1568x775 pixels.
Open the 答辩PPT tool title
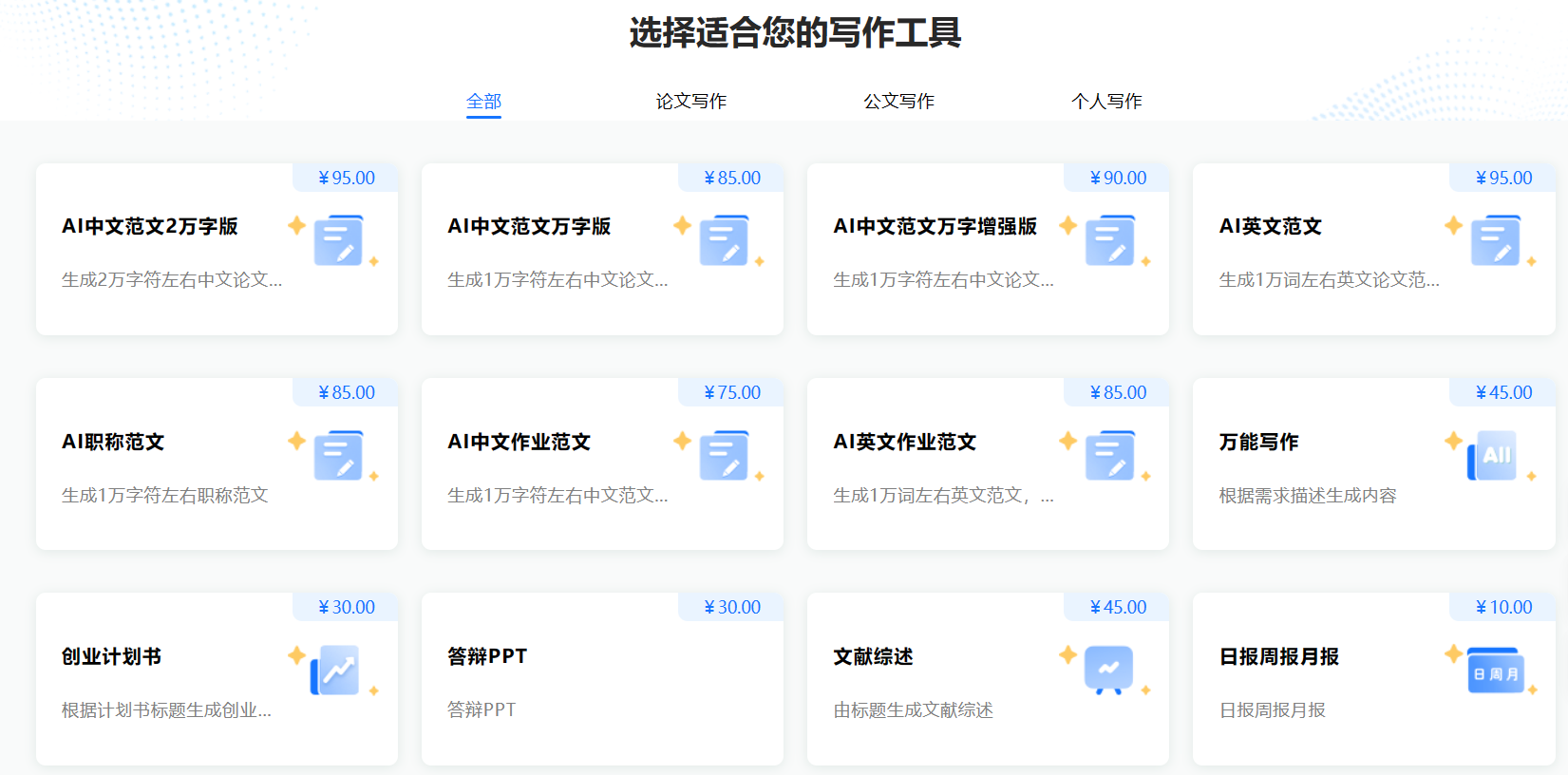click(x=487, y=656)
